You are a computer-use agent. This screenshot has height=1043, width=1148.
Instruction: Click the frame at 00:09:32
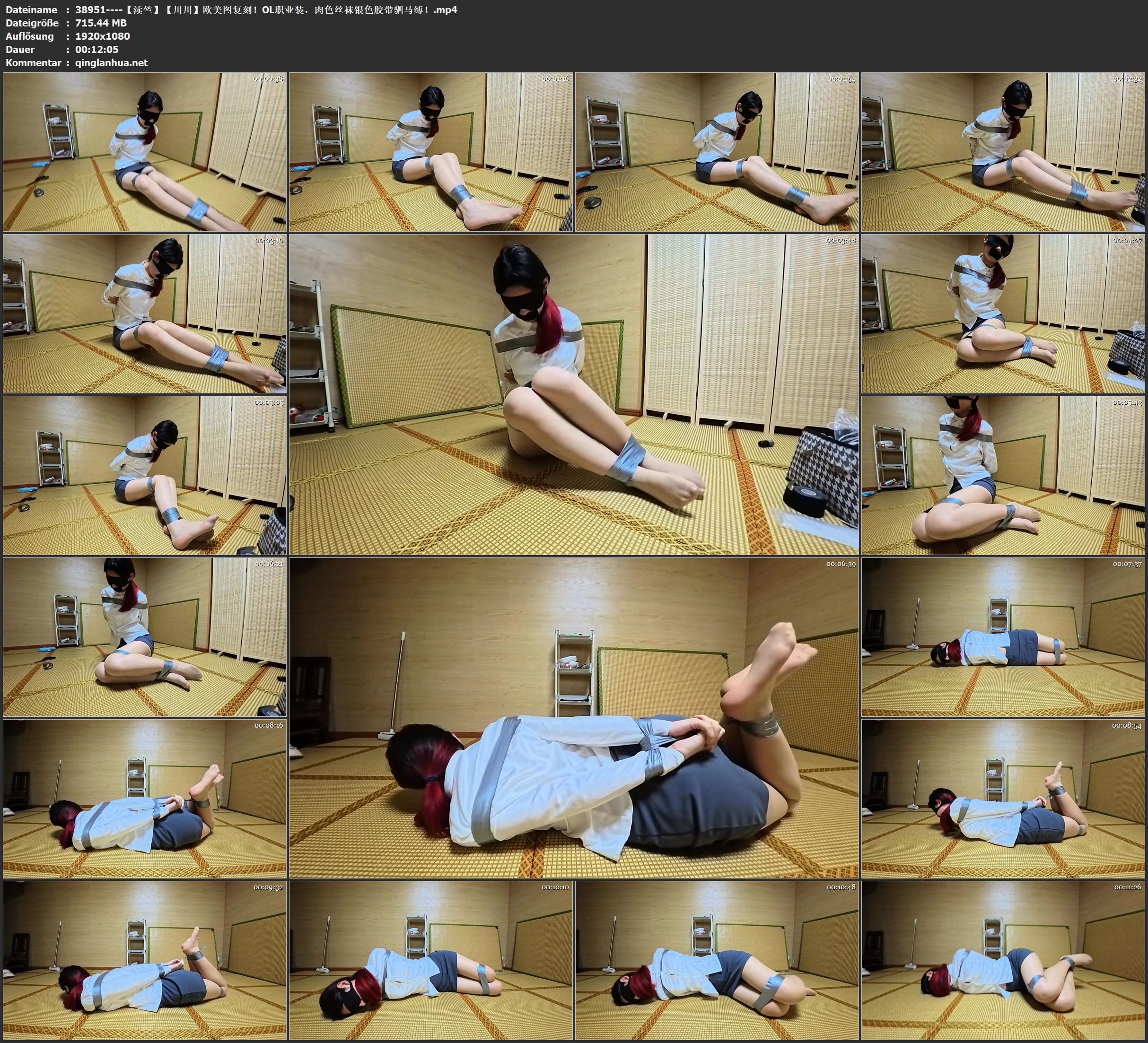pos(145,960)
